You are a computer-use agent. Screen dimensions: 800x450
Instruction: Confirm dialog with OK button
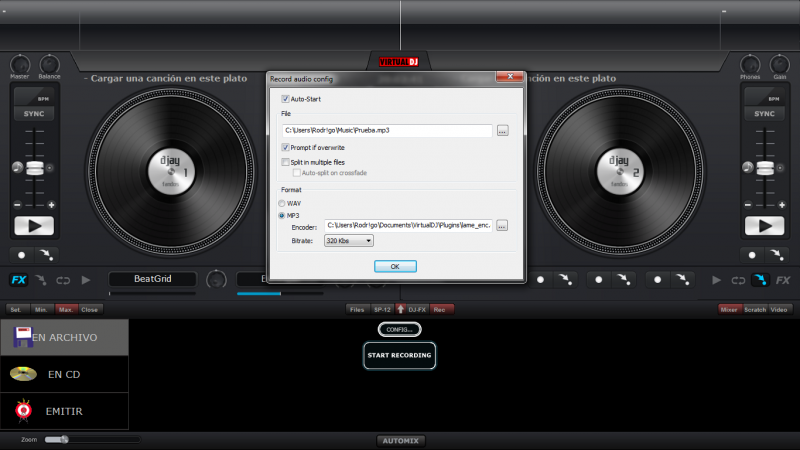(x=395, y=266)
